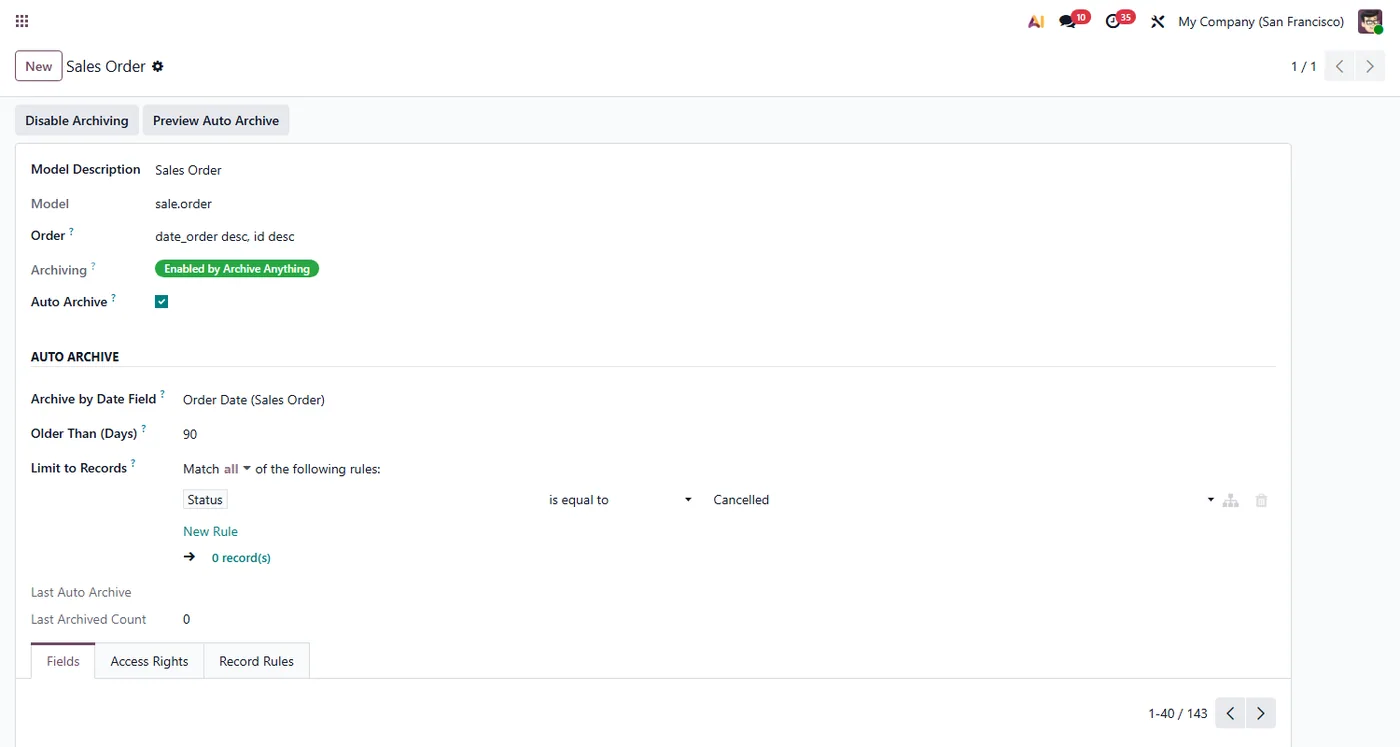The height and width of the screenshot is (747, 1400).
Task: Click the add branch icon on Status rule
Action: 1231,500
